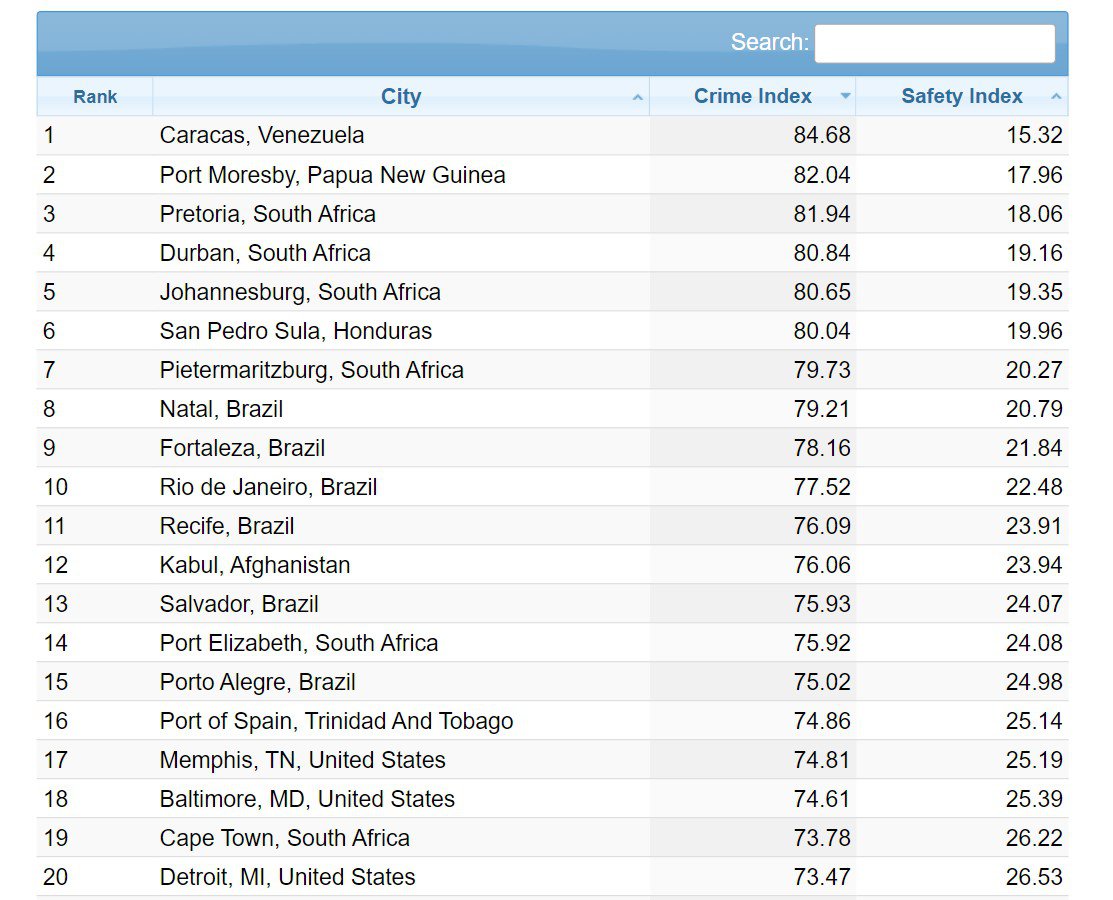Sort table by Rank column header
The width and height of the screenshot is (1113, 900).
(x=95, y=97)
